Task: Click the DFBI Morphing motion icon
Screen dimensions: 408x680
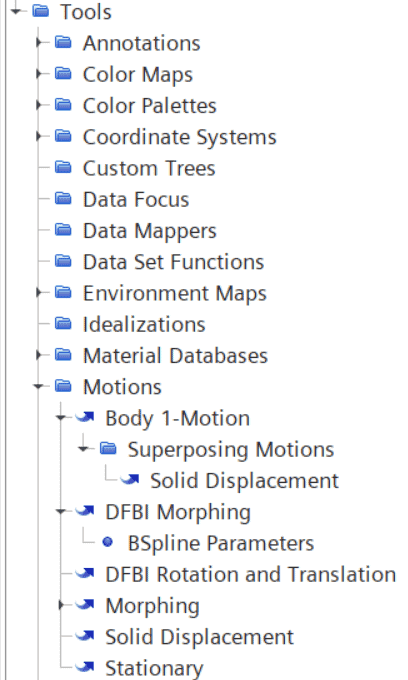Action: [85, 511]
